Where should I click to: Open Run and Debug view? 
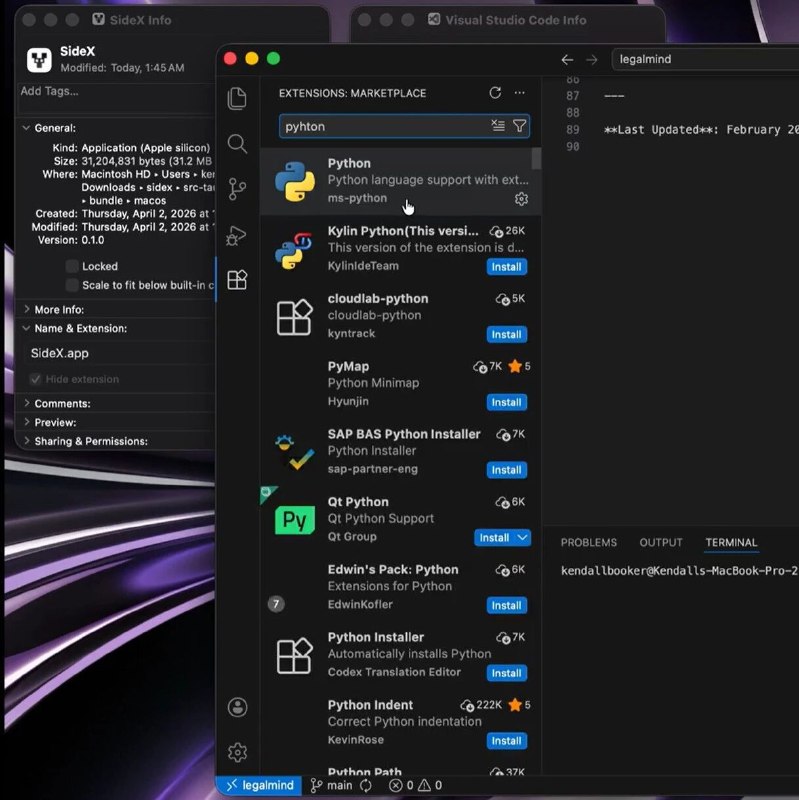[x=236, y=235]
